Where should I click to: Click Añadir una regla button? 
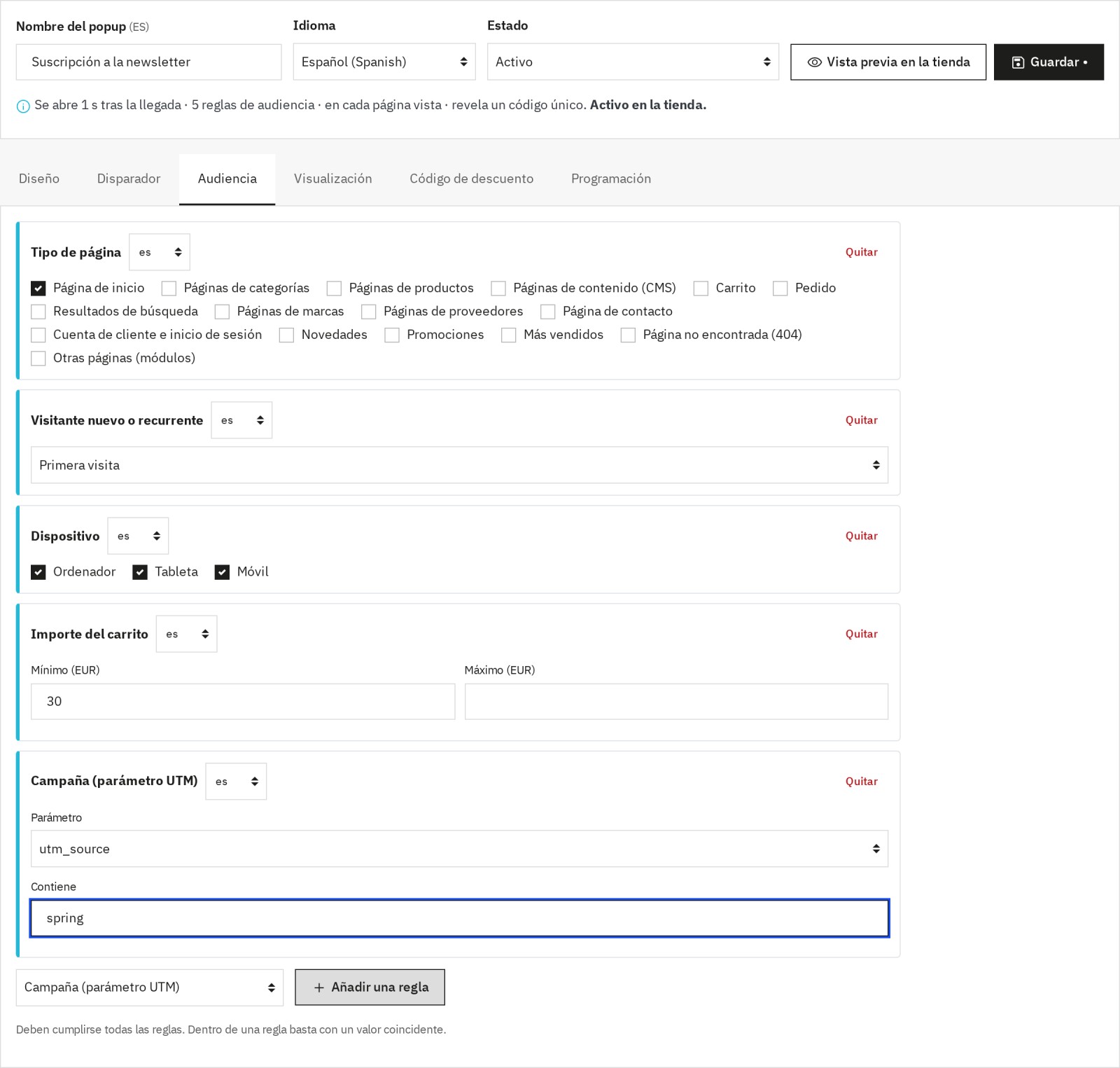(x=370, y=987)
